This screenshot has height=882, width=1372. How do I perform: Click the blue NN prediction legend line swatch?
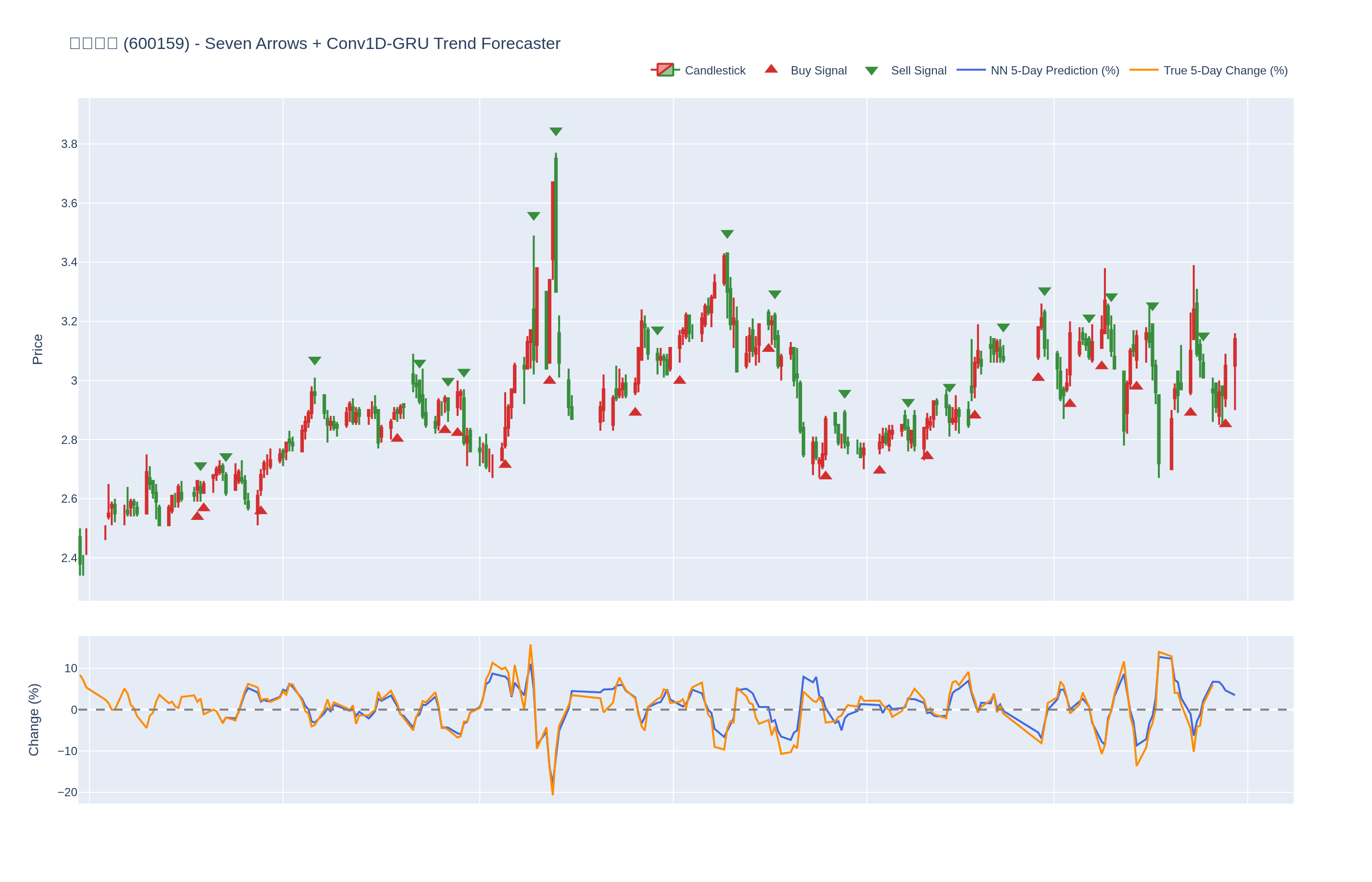click(971, 71)
